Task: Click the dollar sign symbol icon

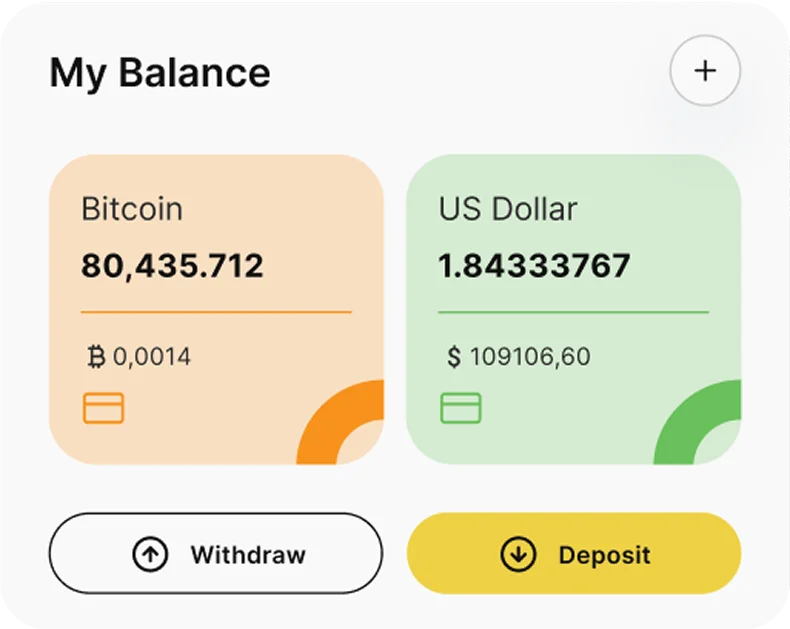Action: click(x=454, y=356)
